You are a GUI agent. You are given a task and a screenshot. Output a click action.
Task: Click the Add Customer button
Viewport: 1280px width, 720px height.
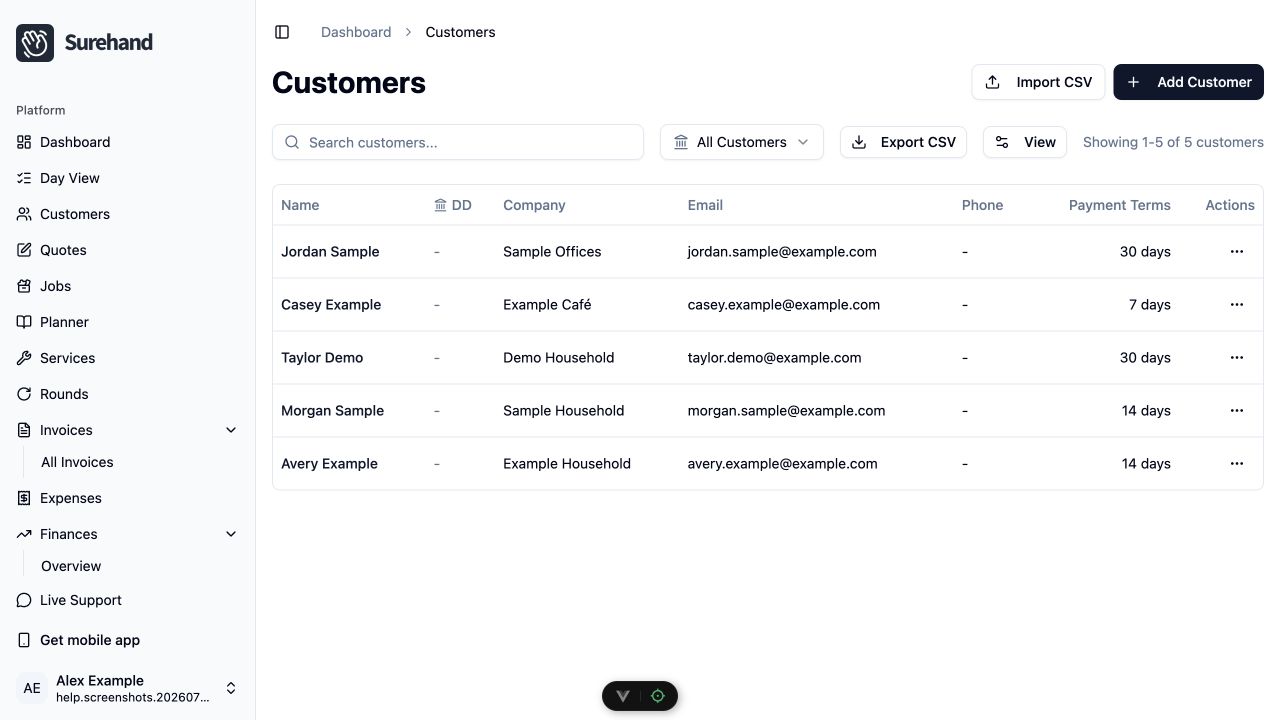(x=1188, y=82)
